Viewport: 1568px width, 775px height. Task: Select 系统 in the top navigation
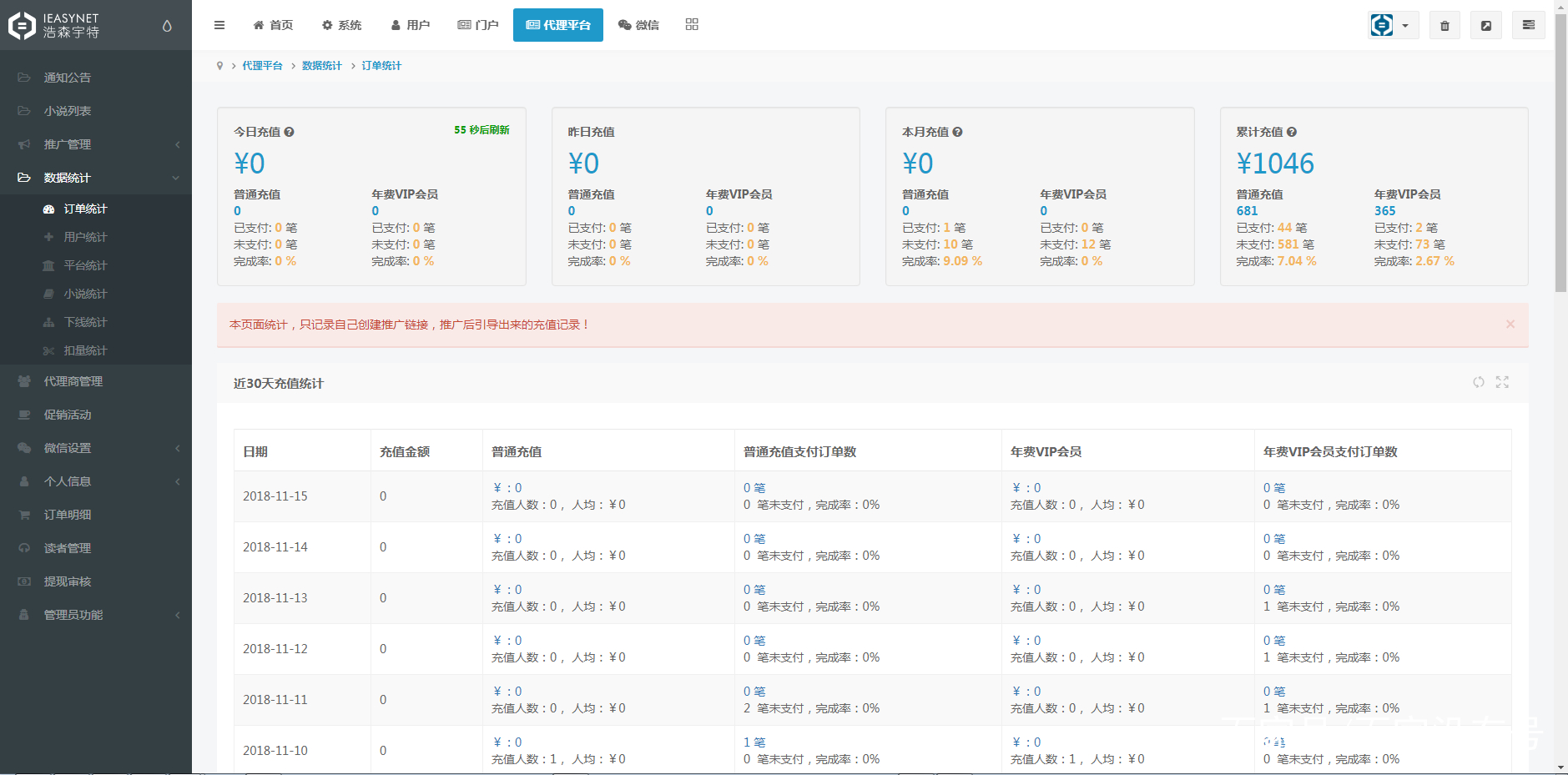pos(341,25)
